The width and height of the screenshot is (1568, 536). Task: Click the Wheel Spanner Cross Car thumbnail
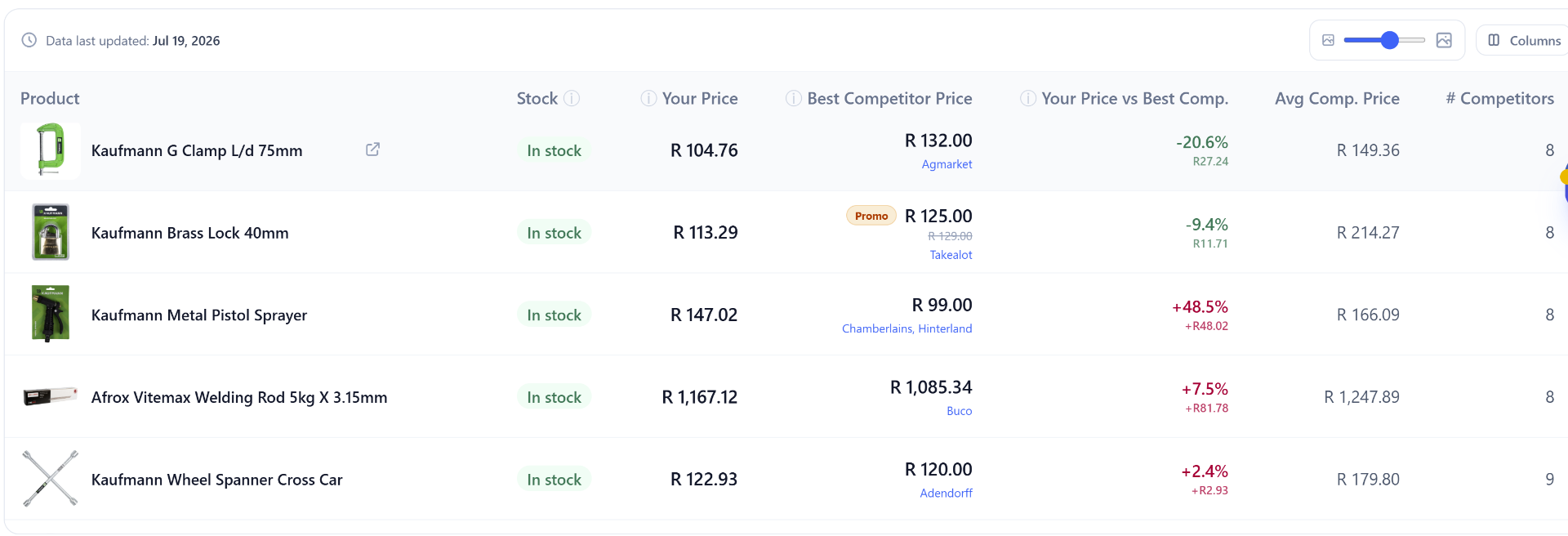pos(51,479)
